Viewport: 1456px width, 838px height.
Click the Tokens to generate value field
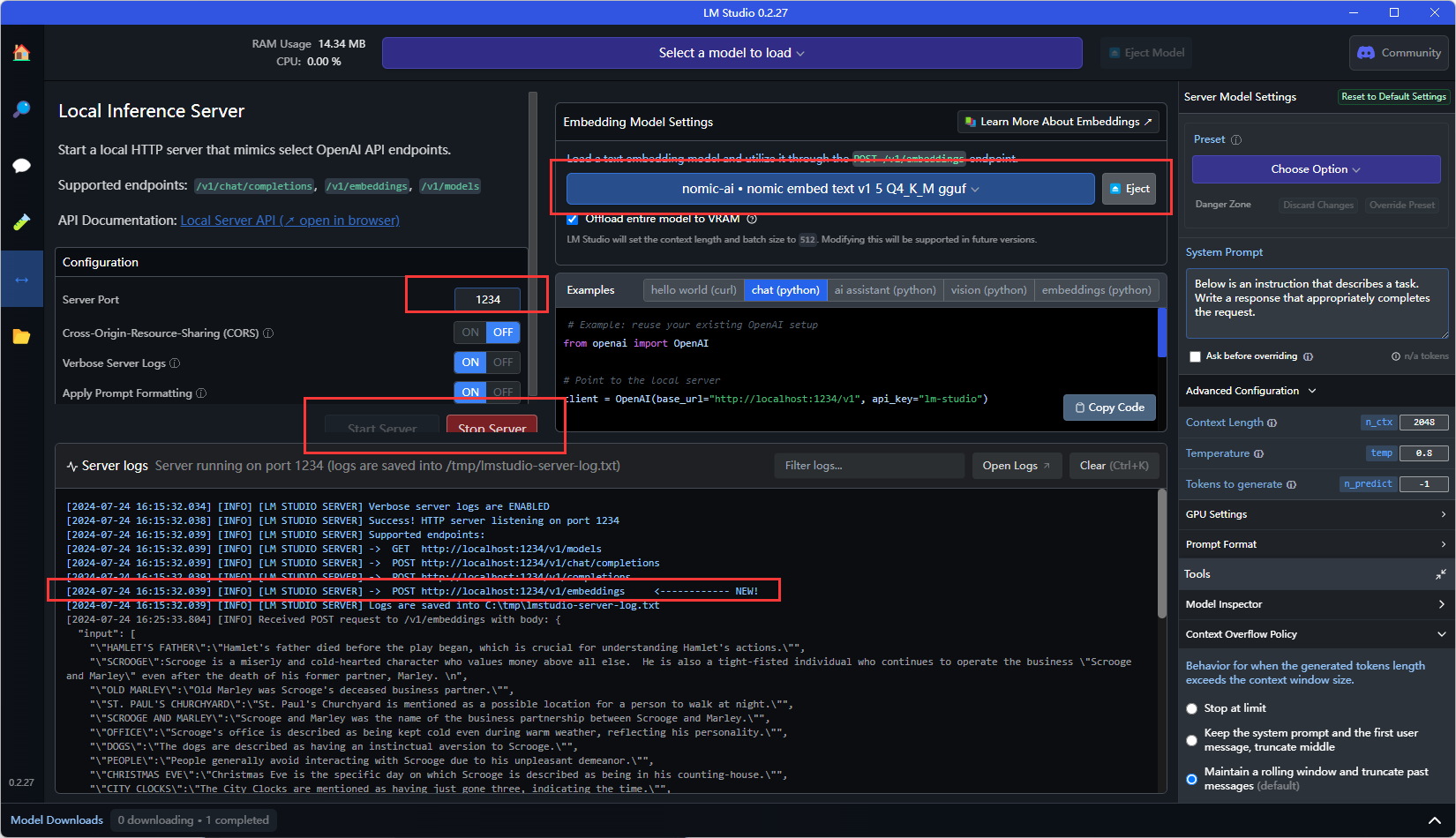coord(1423,484)
